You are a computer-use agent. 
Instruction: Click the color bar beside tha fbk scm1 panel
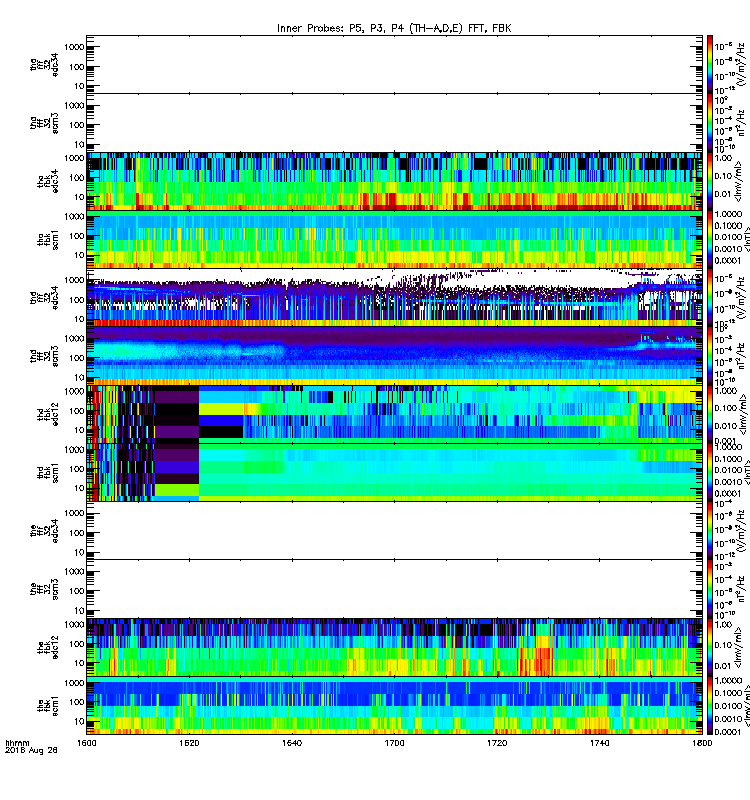click(x=710, y=240)
